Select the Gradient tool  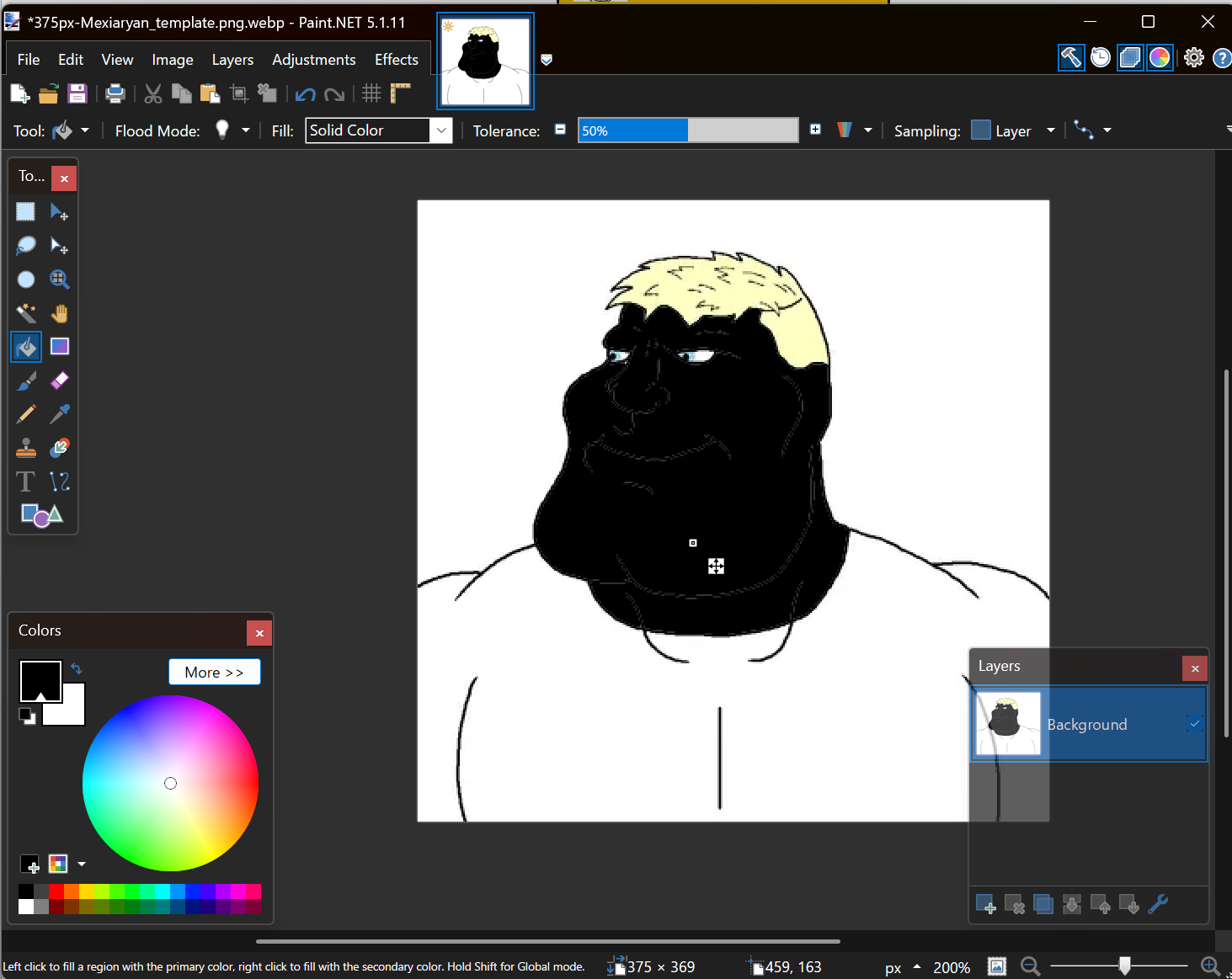[59, 347]
